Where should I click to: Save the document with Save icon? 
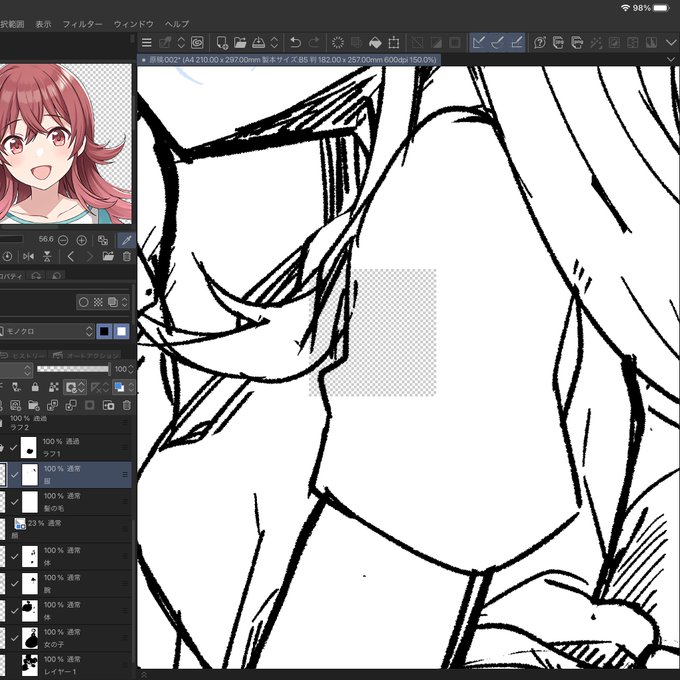point(258,42)
